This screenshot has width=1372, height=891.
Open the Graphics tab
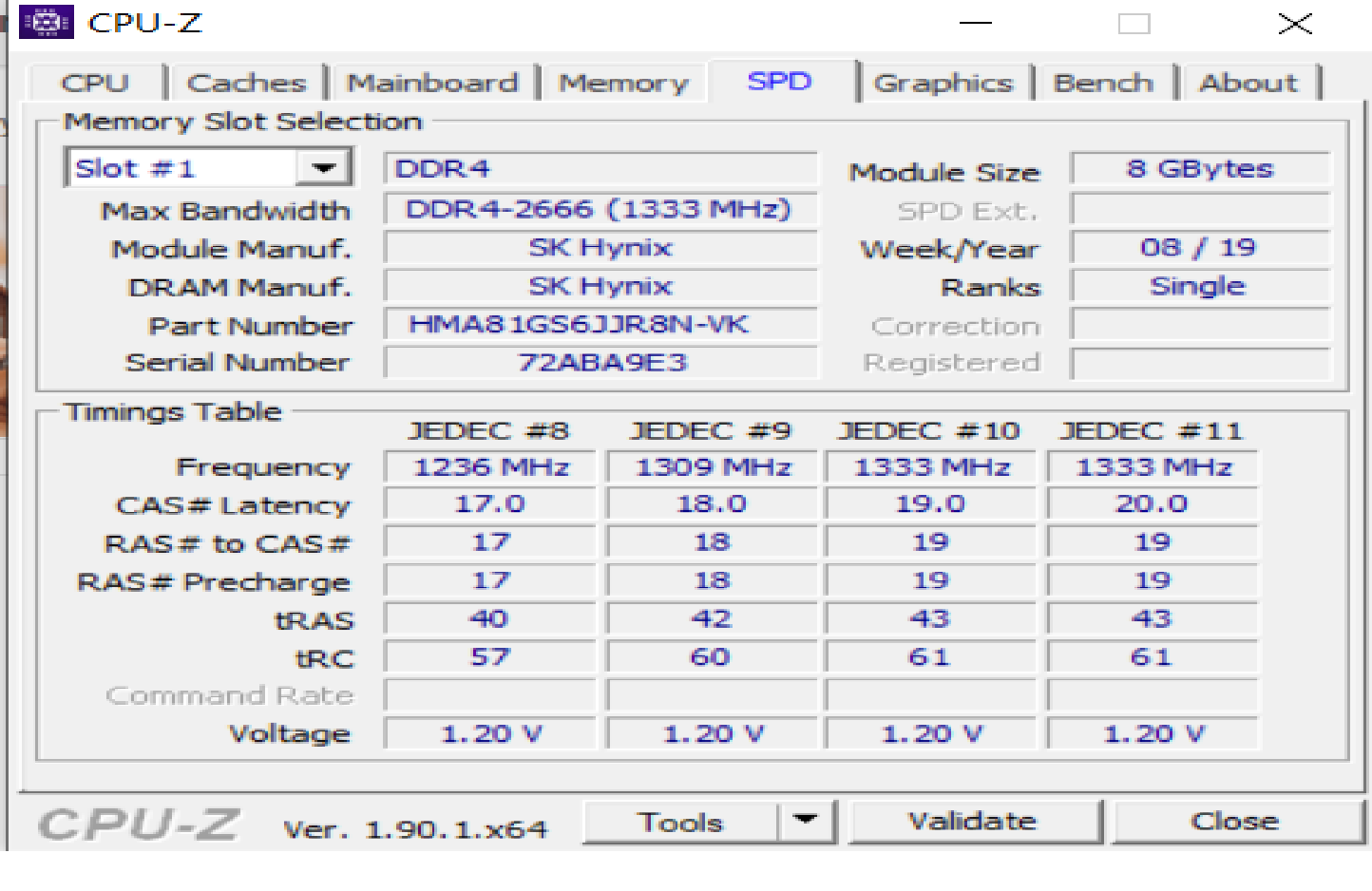pos(943,83)
